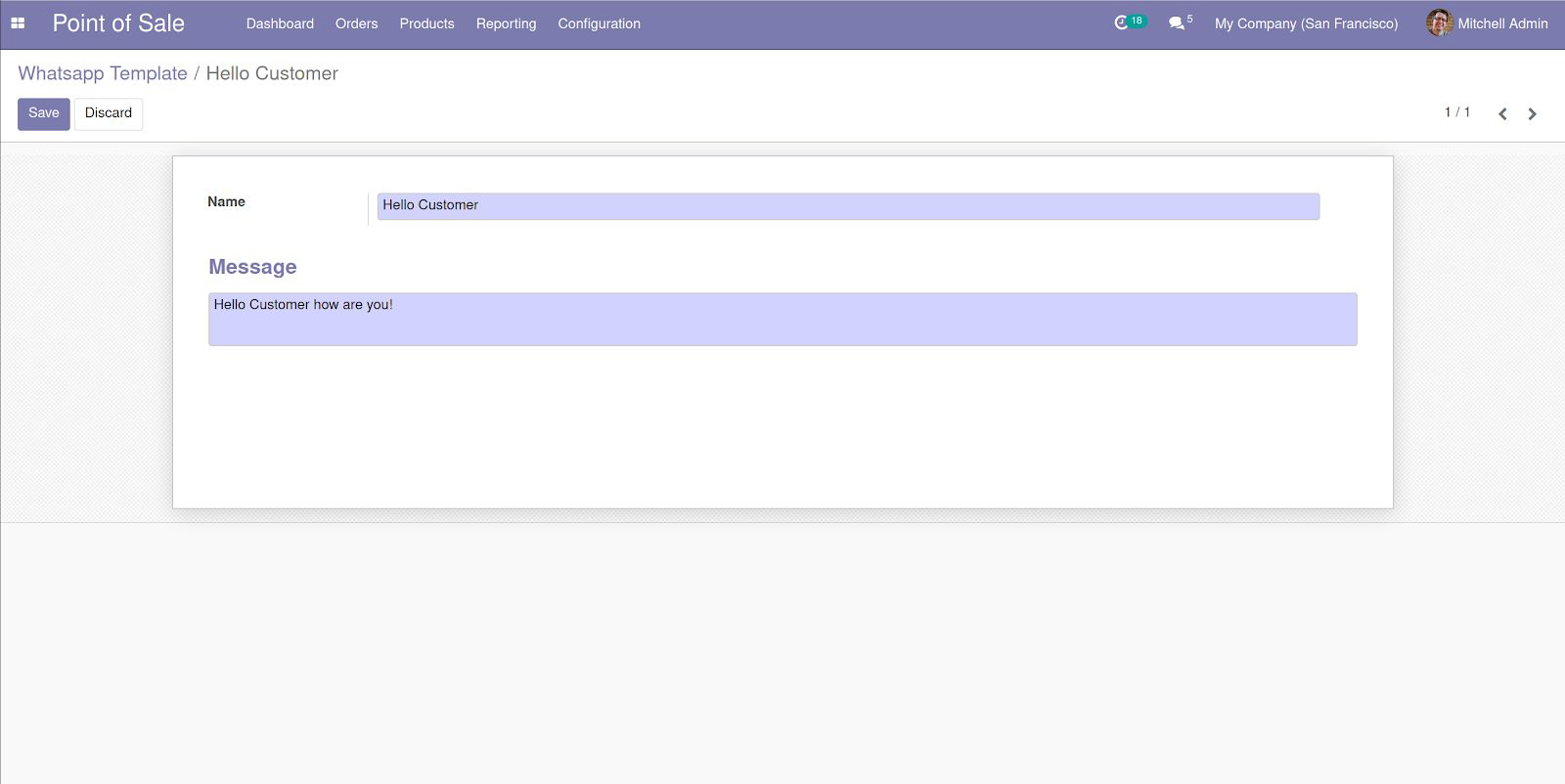The height and width of the screenshot is (784, 1565).
Task: Click the Message text area
Action: coord(782,319)
